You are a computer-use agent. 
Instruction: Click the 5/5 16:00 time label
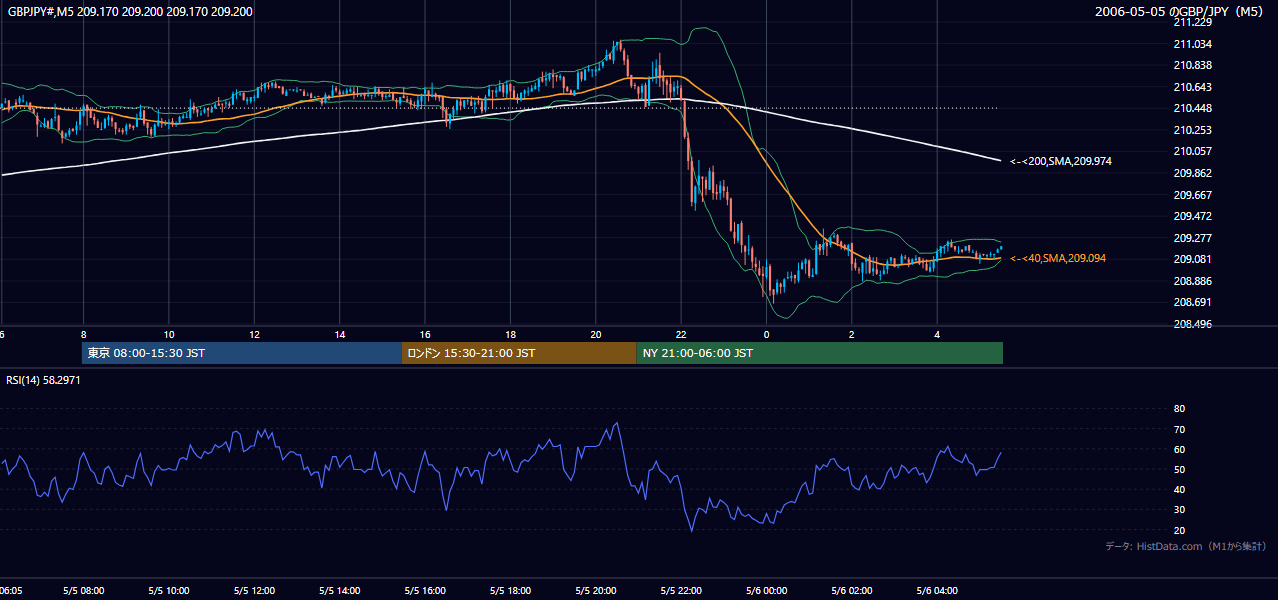425,591
